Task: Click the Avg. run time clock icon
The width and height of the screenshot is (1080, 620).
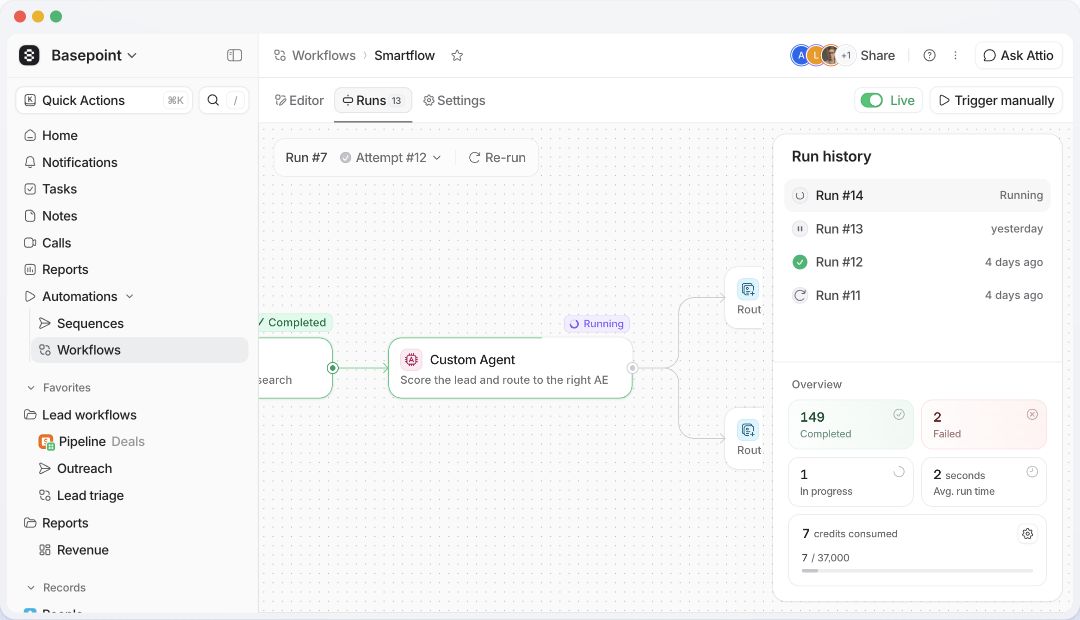Action: point(1032,472)
